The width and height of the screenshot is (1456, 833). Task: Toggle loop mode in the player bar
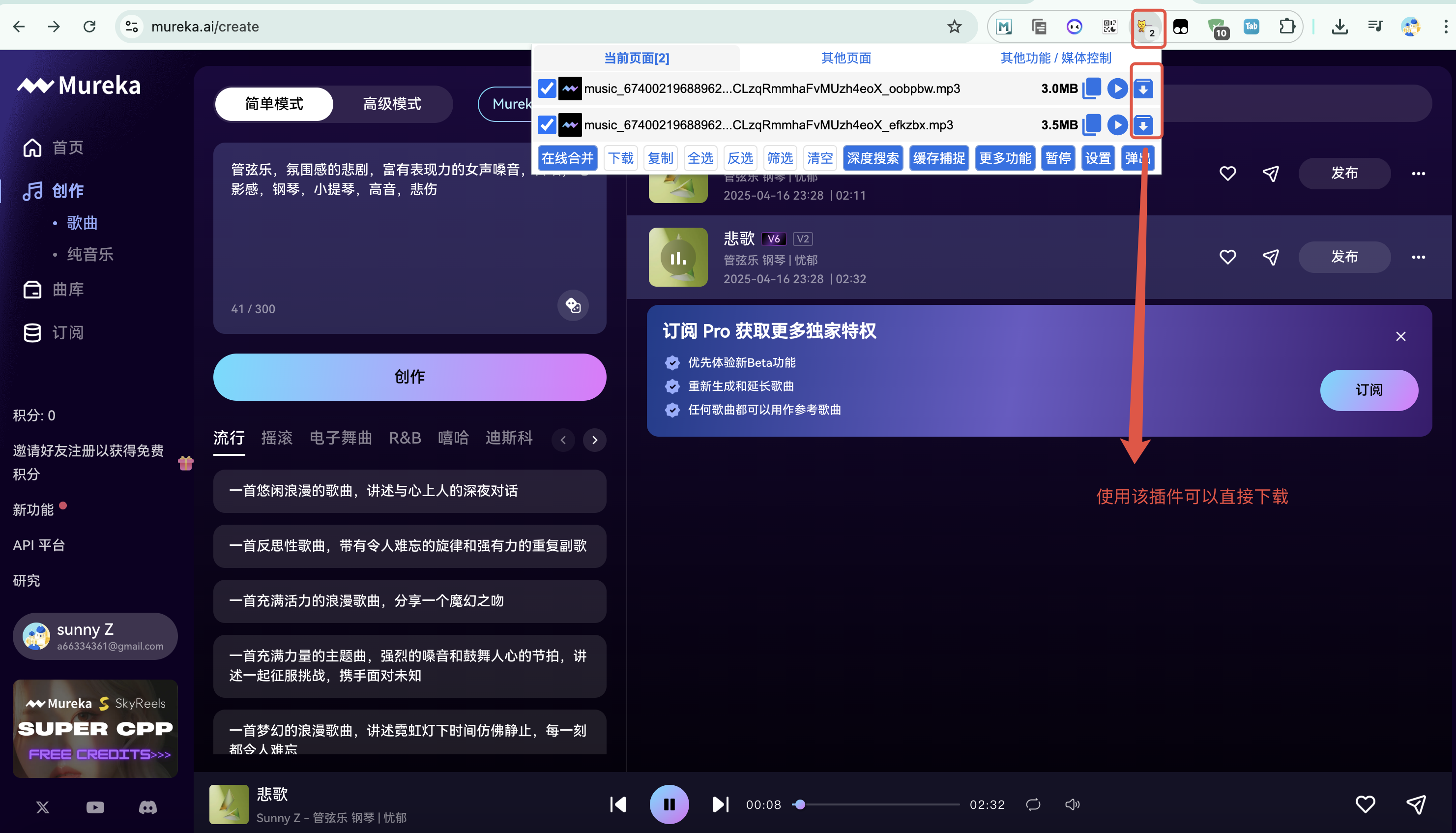1033,804
